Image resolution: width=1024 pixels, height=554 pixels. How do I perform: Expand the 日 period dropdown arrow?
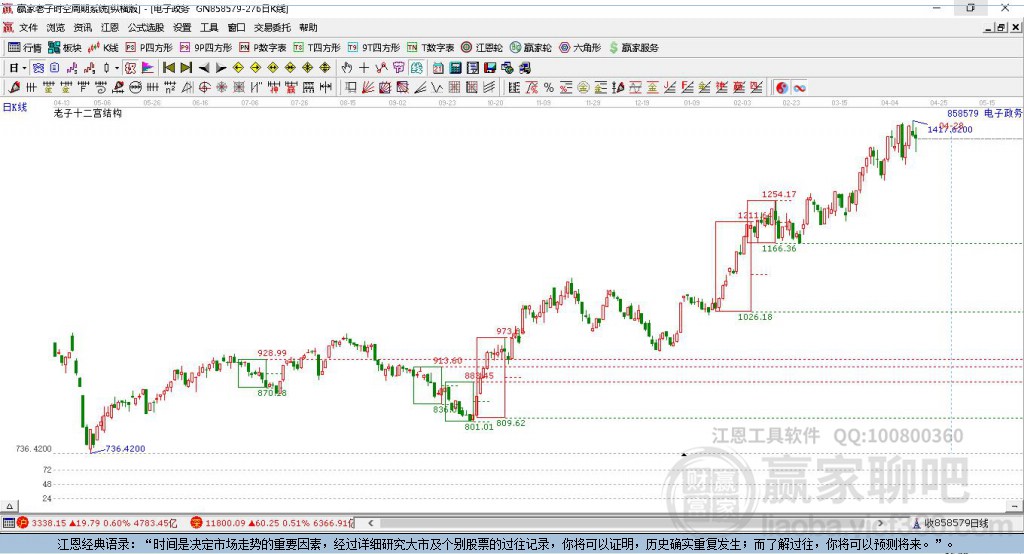pos(25,68)
